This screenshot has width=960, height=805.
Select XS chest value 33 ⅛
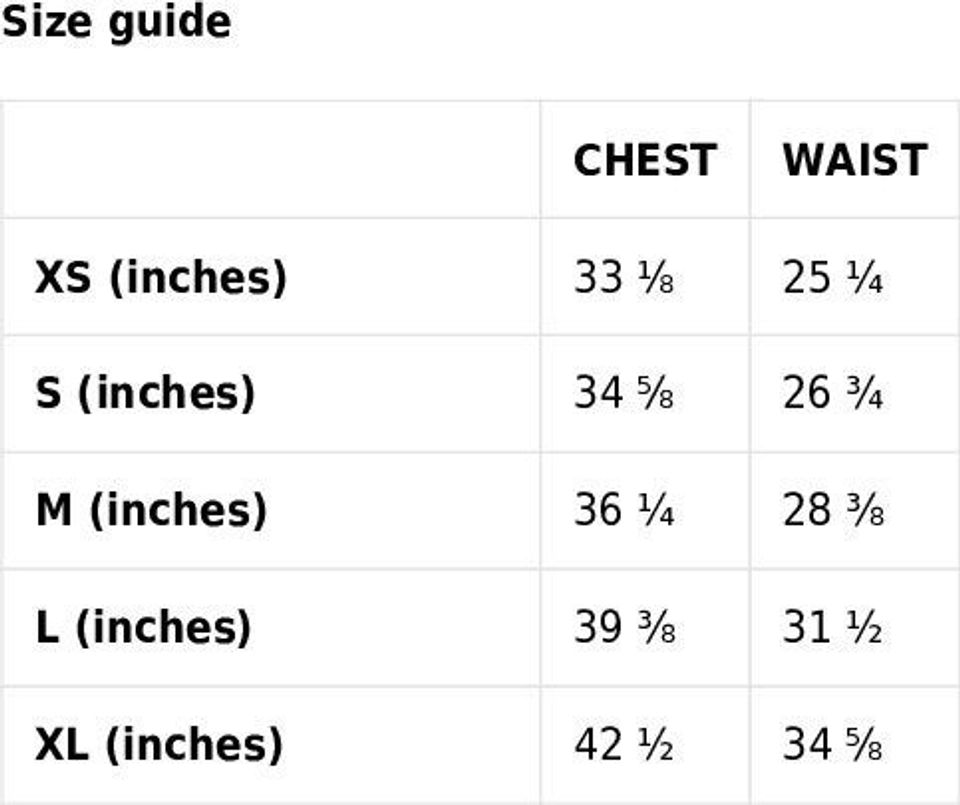pos(624,277)
